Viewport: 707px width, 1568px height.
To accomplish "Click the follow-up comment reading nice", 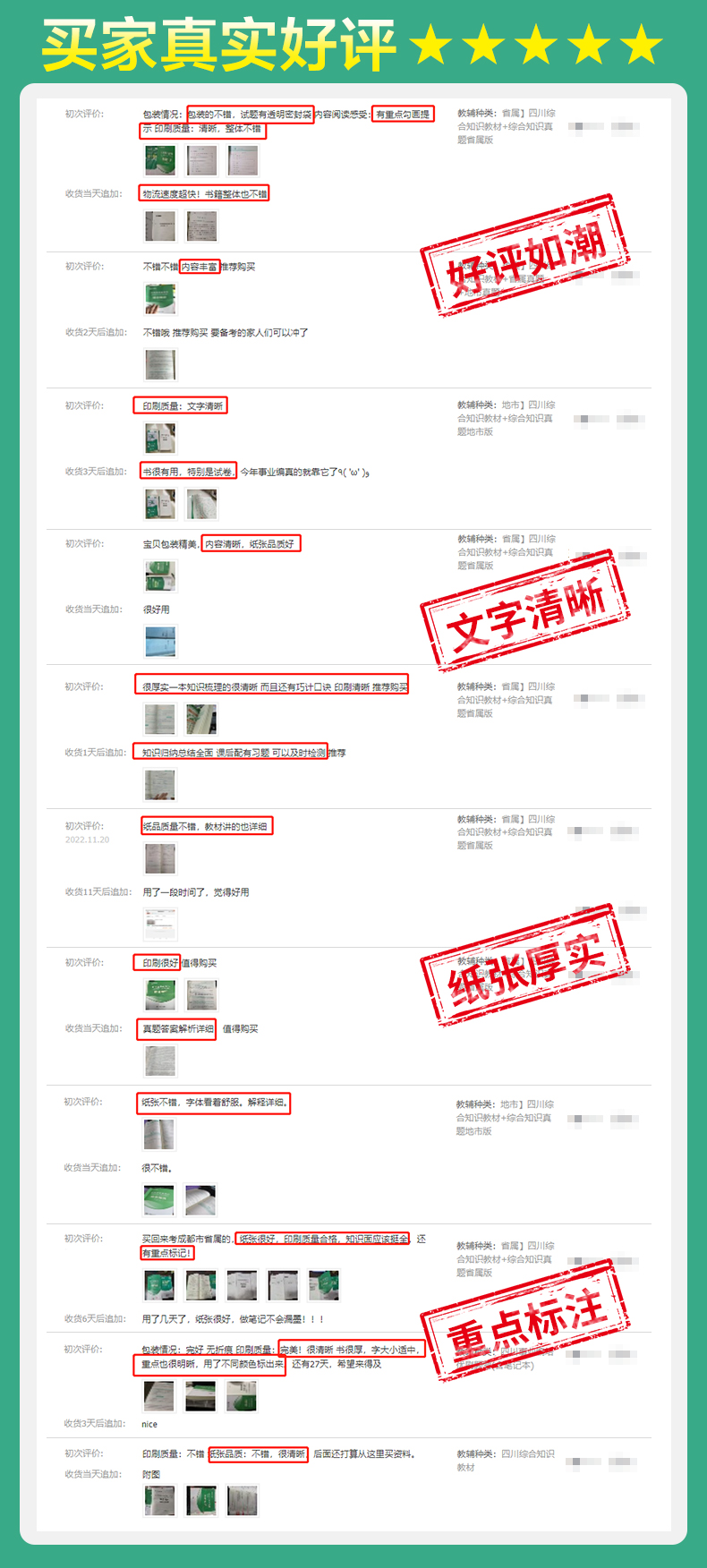I will pos(149,1424).
